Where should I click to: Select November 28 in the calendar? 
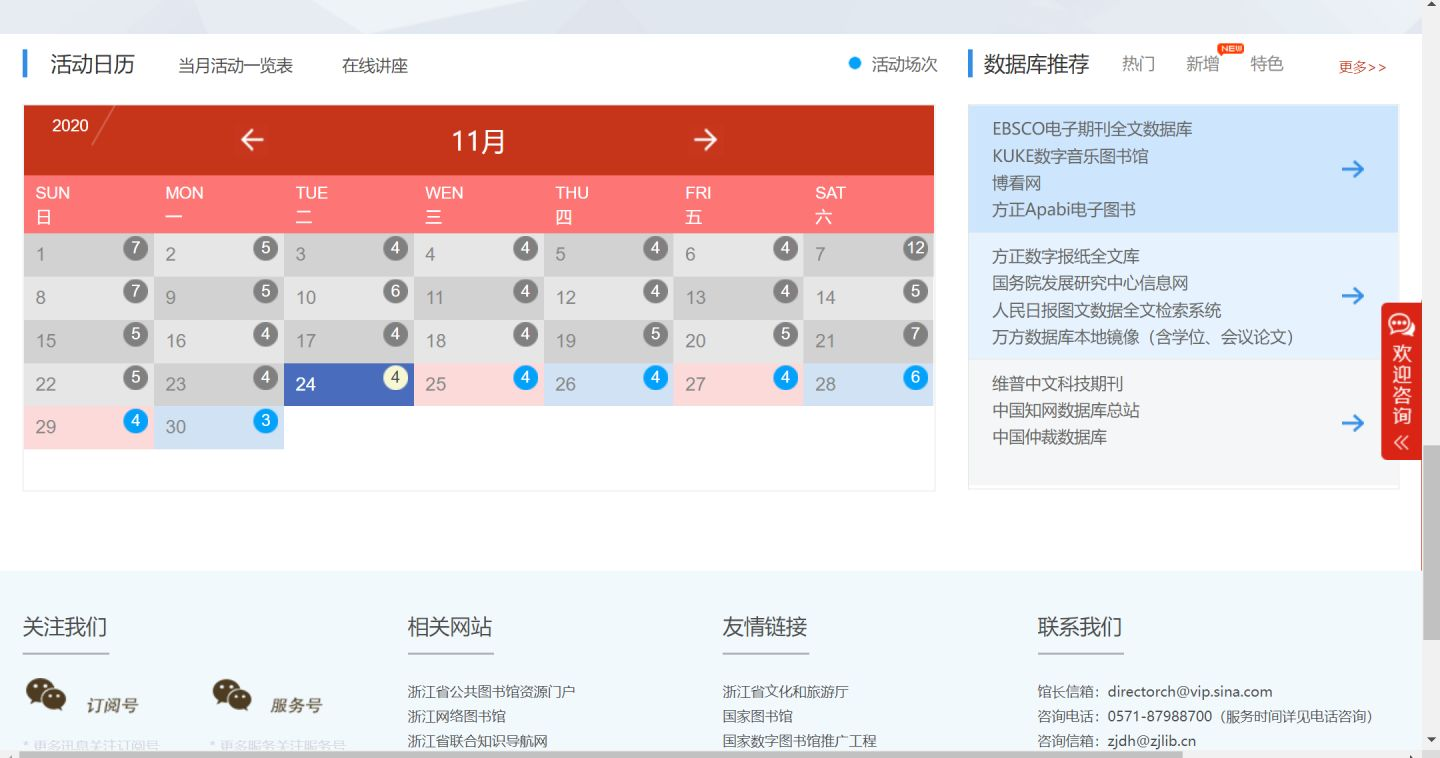[868, 384]
